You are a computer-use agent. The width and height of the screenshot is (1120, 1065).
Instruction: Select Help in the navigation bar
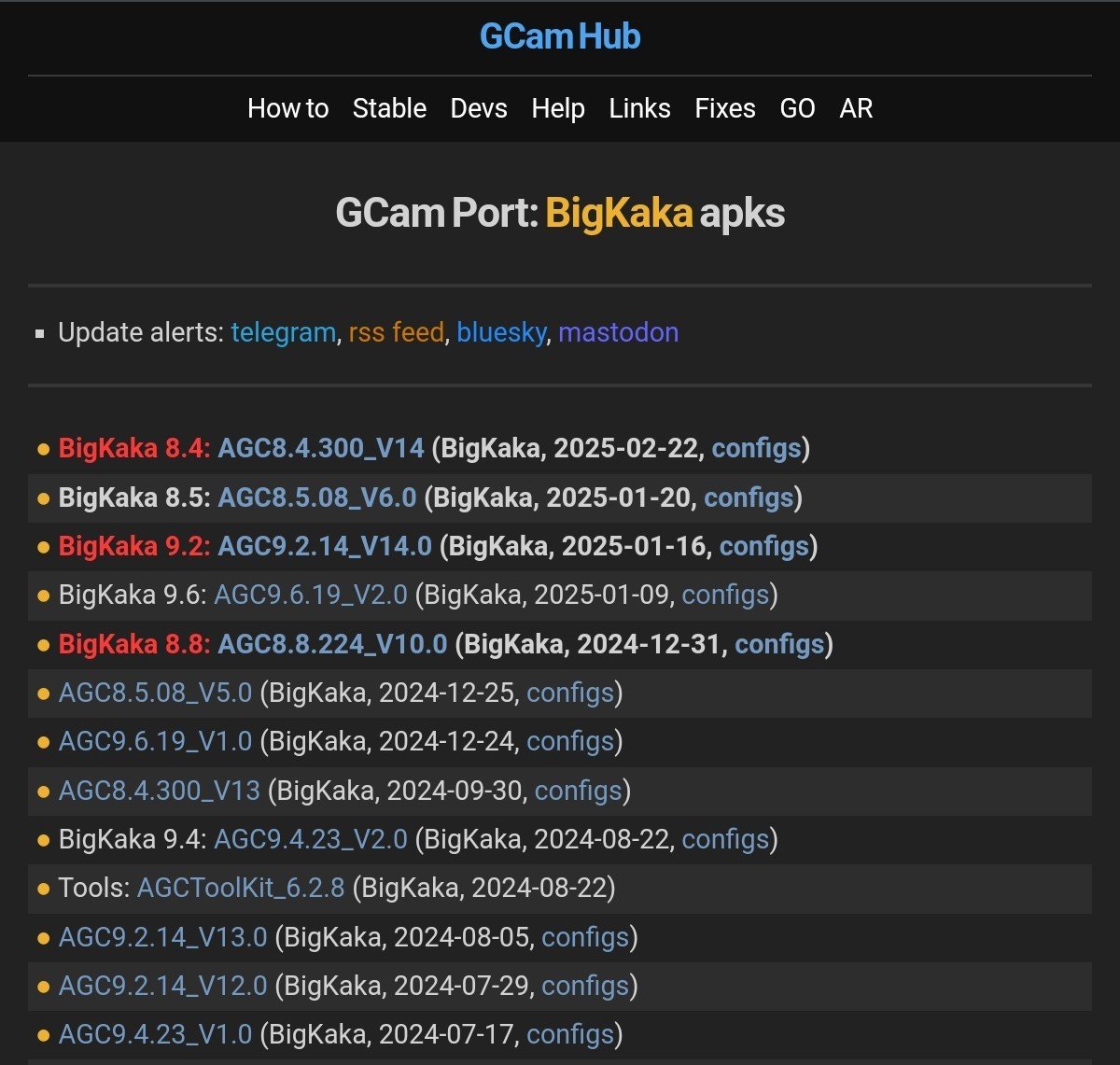click(x=558, y=109)
